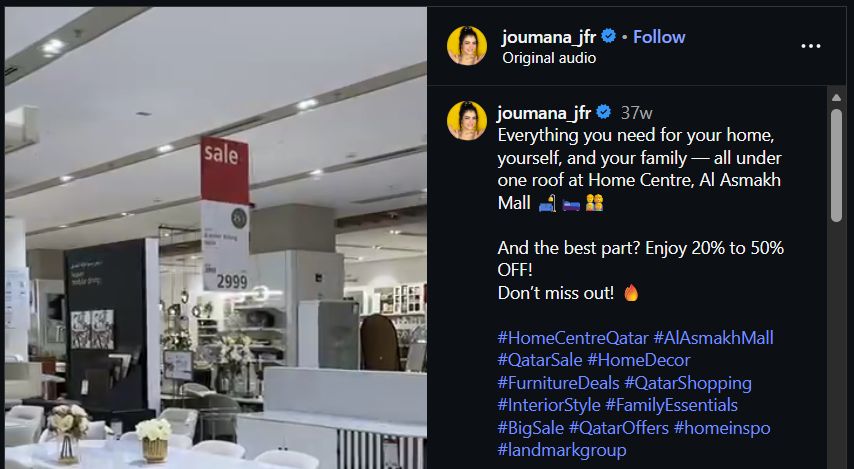Open joumana_jfr username above the caption
Screen dimensions: 854x469
(544, 113)
